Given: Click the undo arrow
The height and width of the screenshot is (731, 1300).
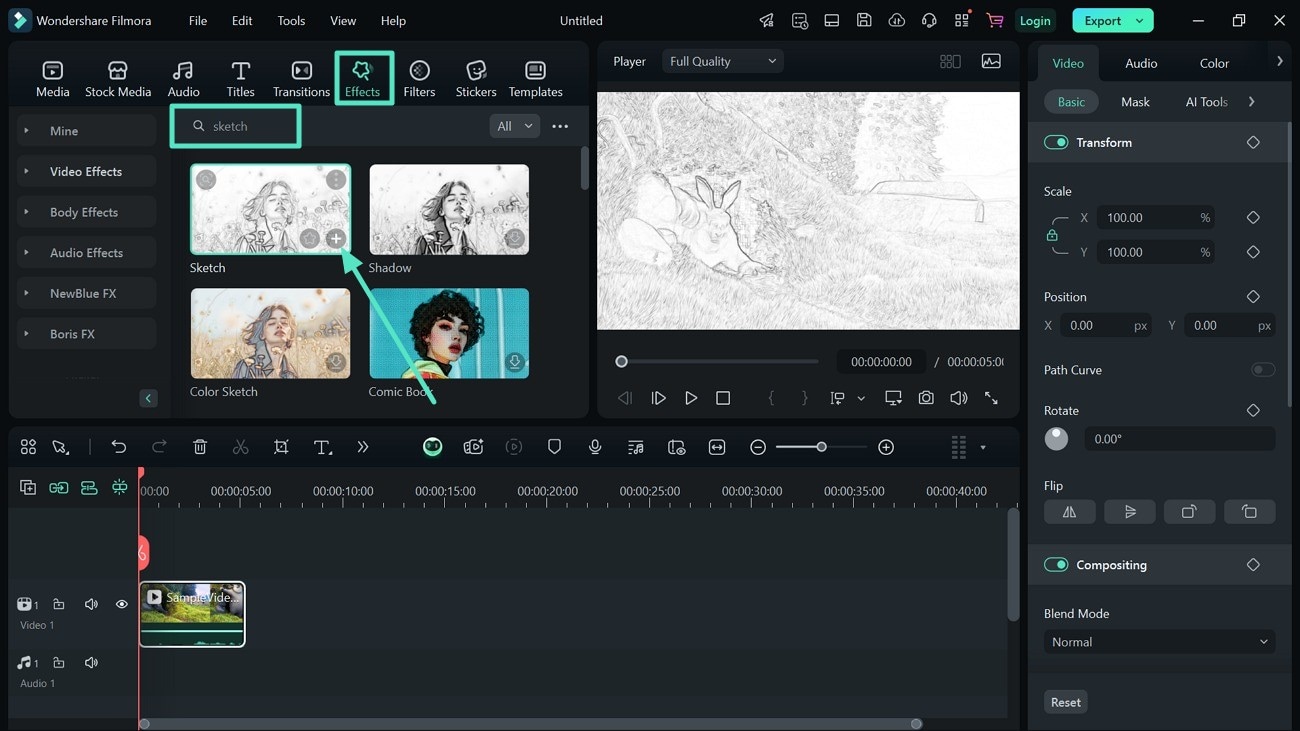Looking at the screenshot, I should tap(119, 447).
